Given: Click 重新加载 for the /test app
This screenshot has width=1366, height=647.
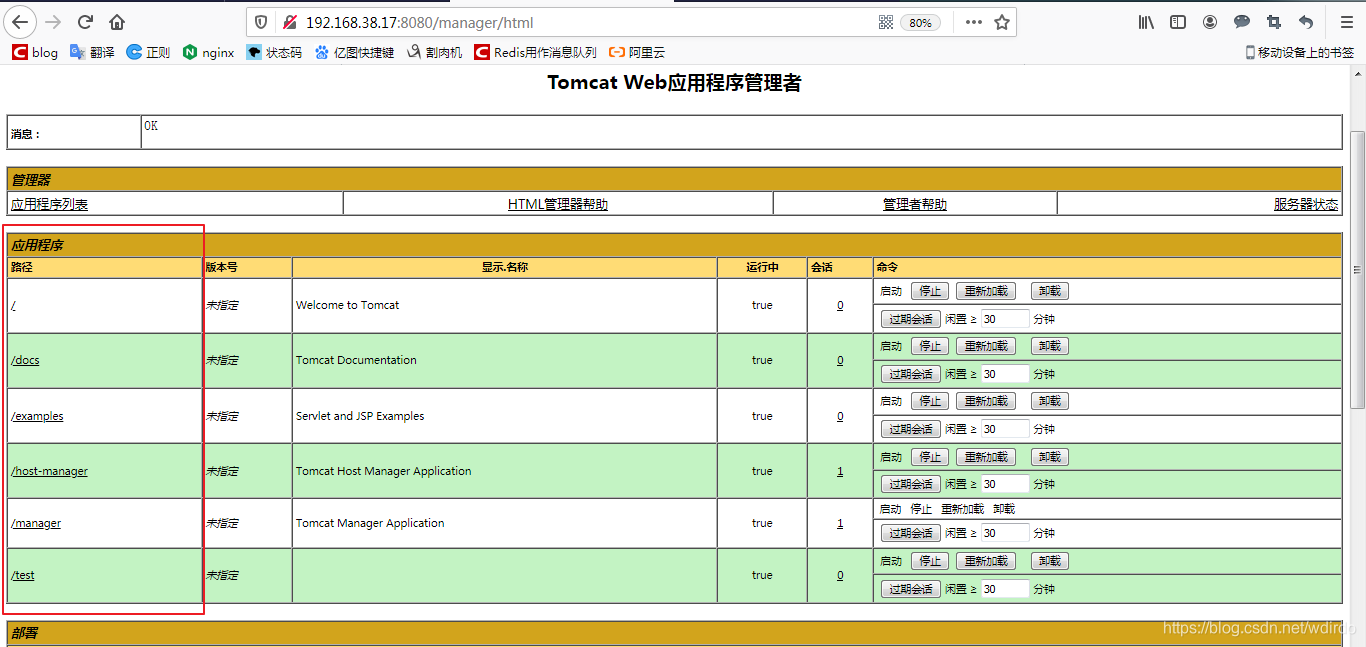Looking at the screenshot, I should 986,561.
